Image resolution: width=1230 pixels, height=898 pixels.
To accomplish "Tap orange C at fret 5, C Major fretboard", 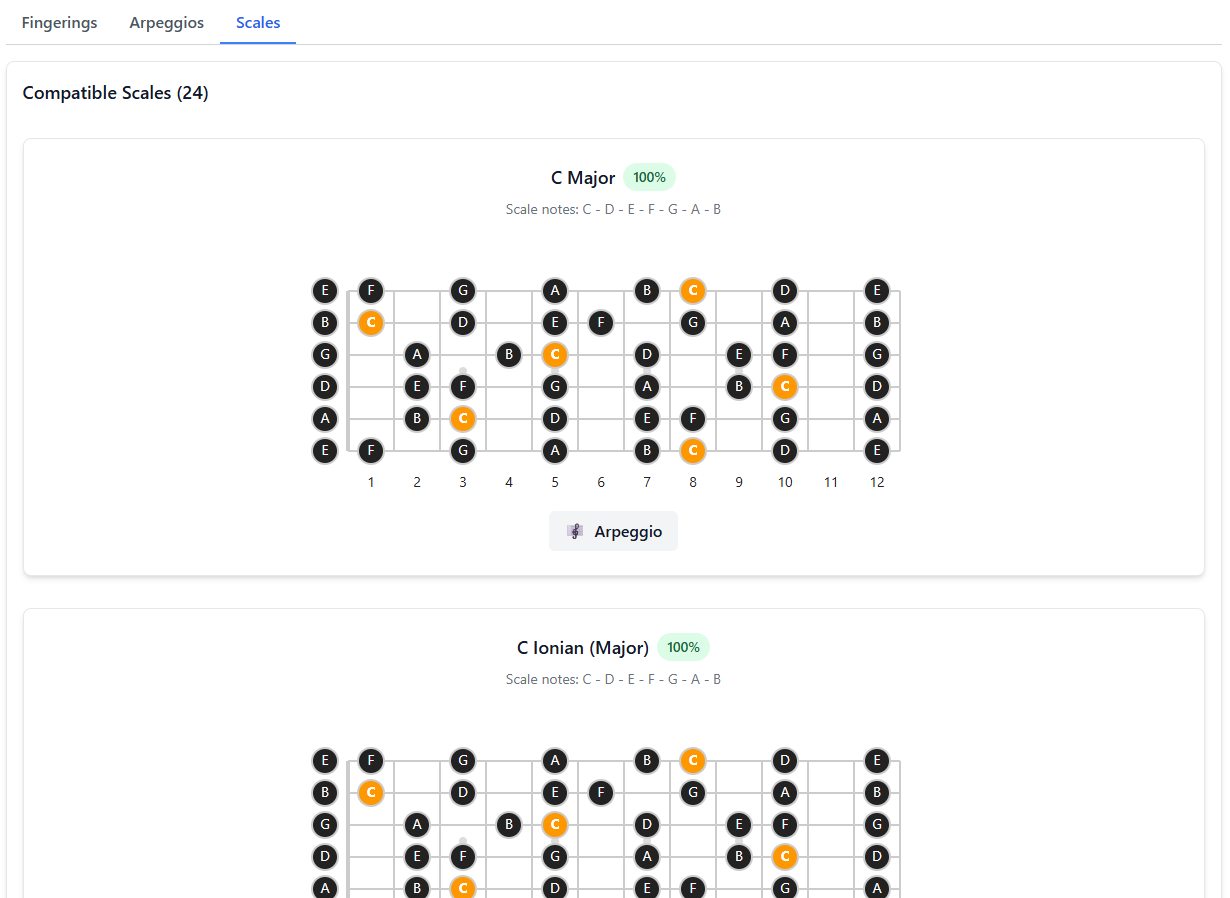I will [x=555, y=355].
